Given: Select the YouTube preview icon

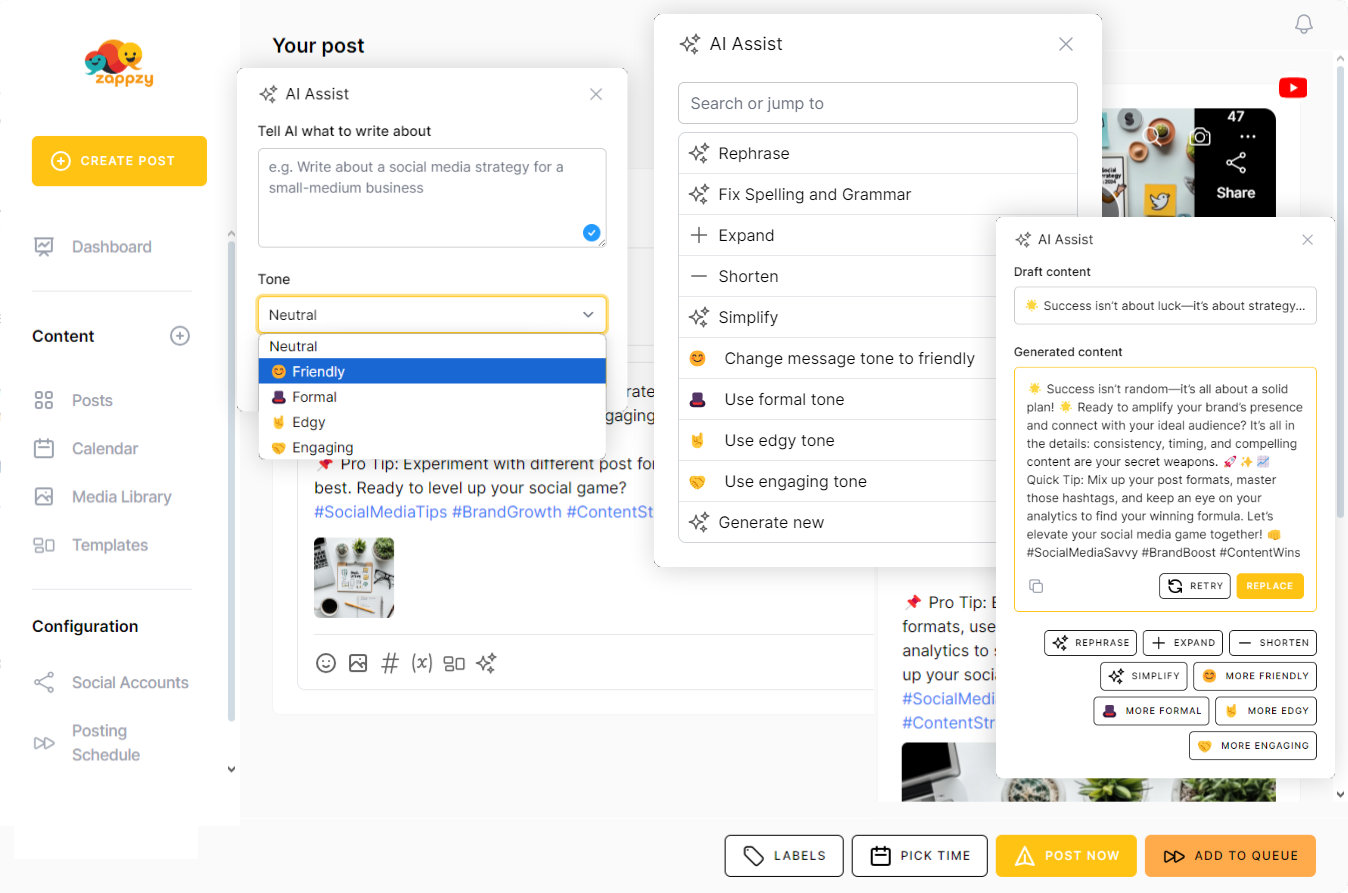Looking at the screenshot, I should [1292, 89].
